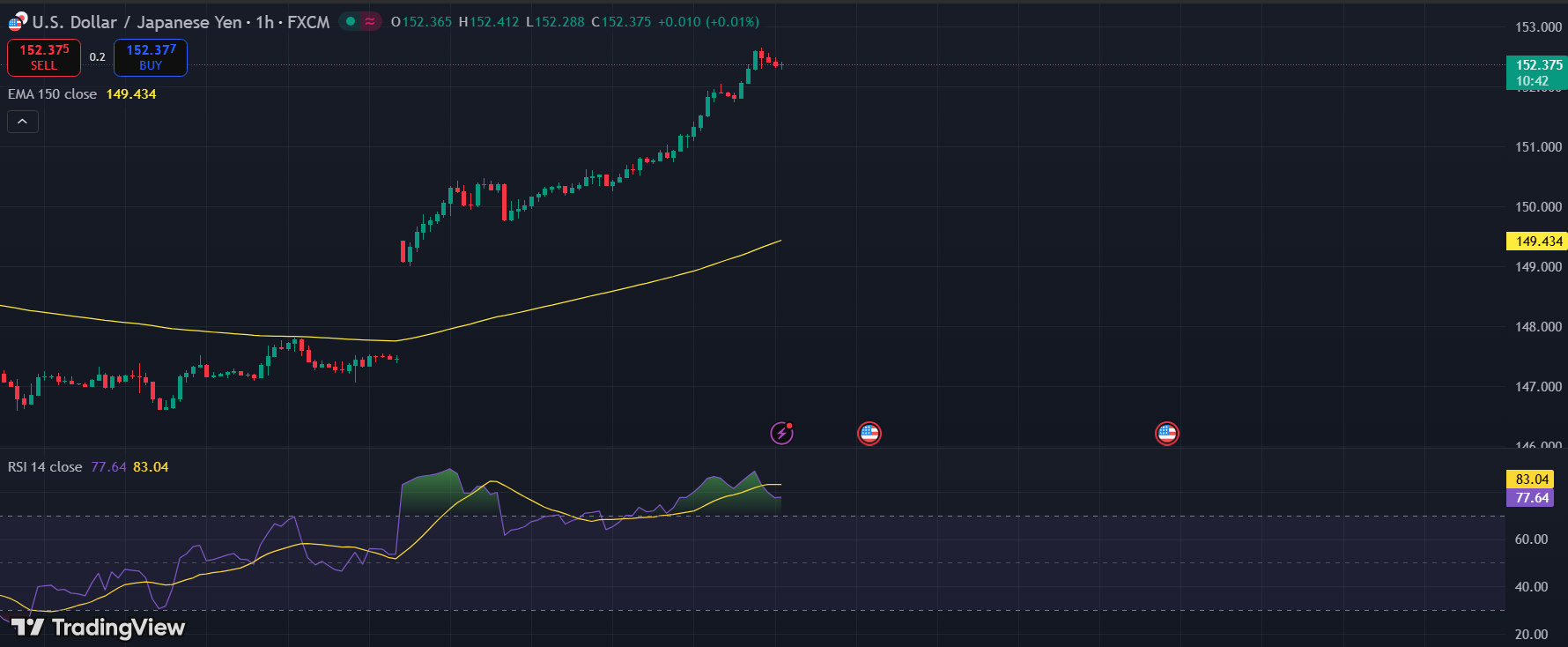
Task: Click the yellow 83.04 RSI scale label
Action: pyautogui.click(x=1532, y=480)
